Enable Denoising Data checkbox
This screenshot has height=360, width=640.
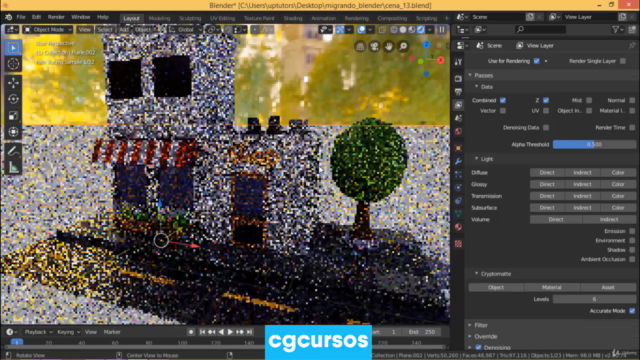546,128
